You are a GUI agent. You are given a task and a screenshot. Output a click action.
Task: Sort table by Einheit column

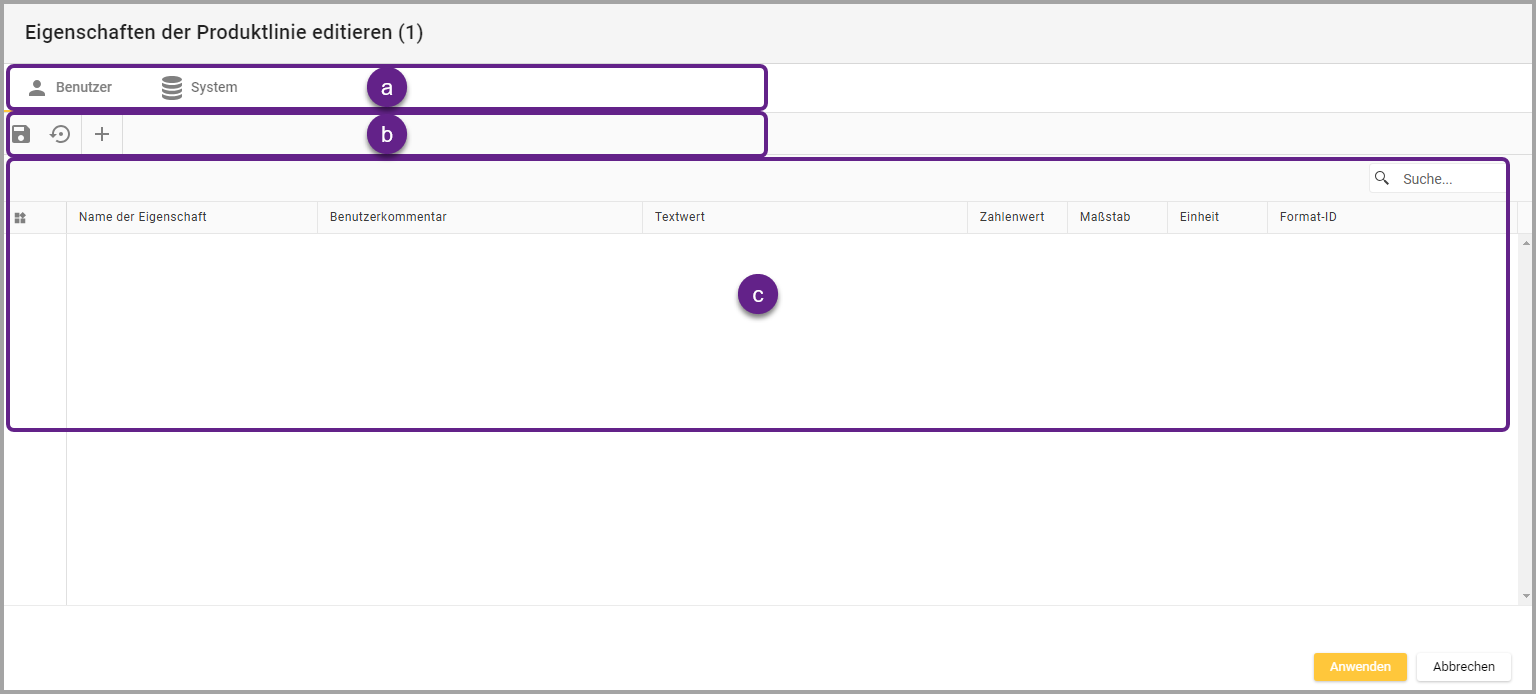click(1199, 217)
